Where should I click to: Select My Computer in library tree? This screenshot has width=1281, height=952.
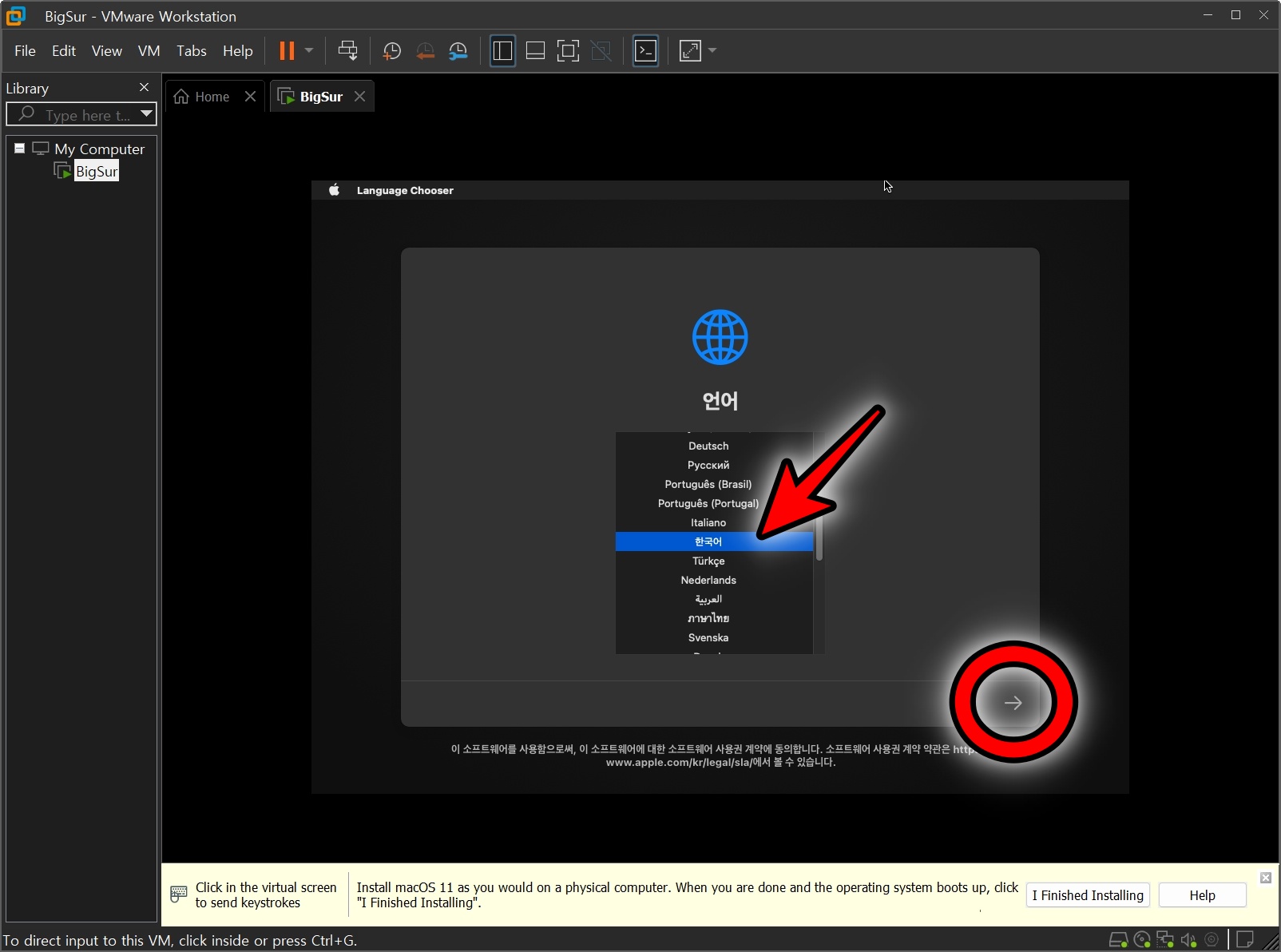click(99, 149)
